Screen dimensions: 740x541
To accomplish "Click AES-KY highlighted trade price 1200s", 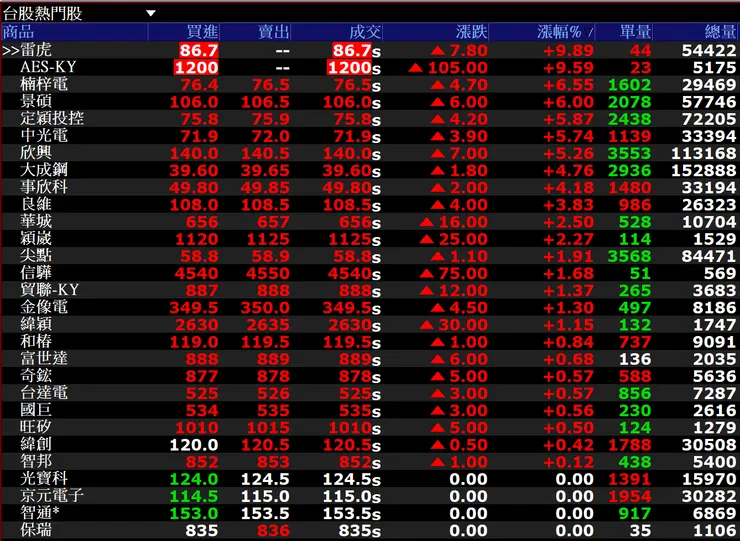I will (353, 68).
